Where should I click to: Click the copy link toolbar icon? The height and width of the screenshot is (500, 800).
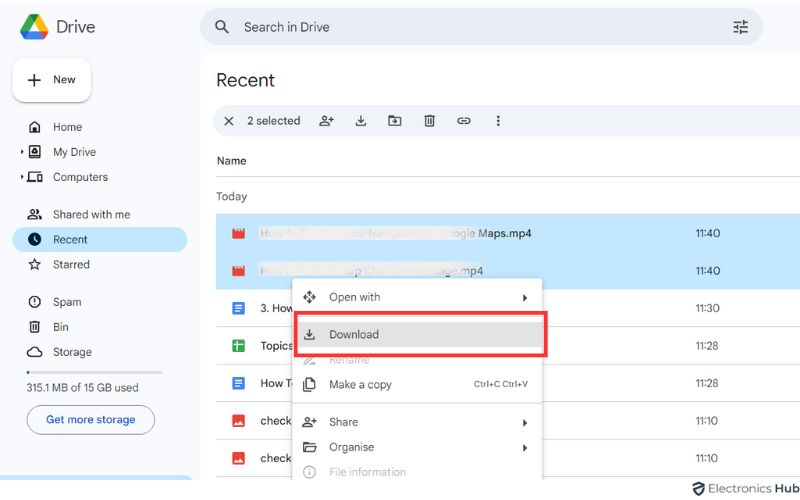click(464, 121)
